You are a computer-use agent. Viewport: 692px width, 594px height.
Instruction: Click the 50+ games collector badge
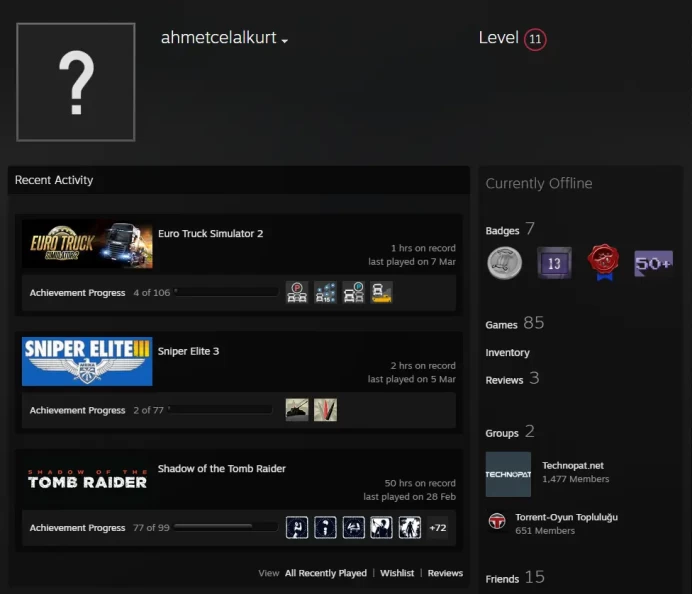point(653,263)
